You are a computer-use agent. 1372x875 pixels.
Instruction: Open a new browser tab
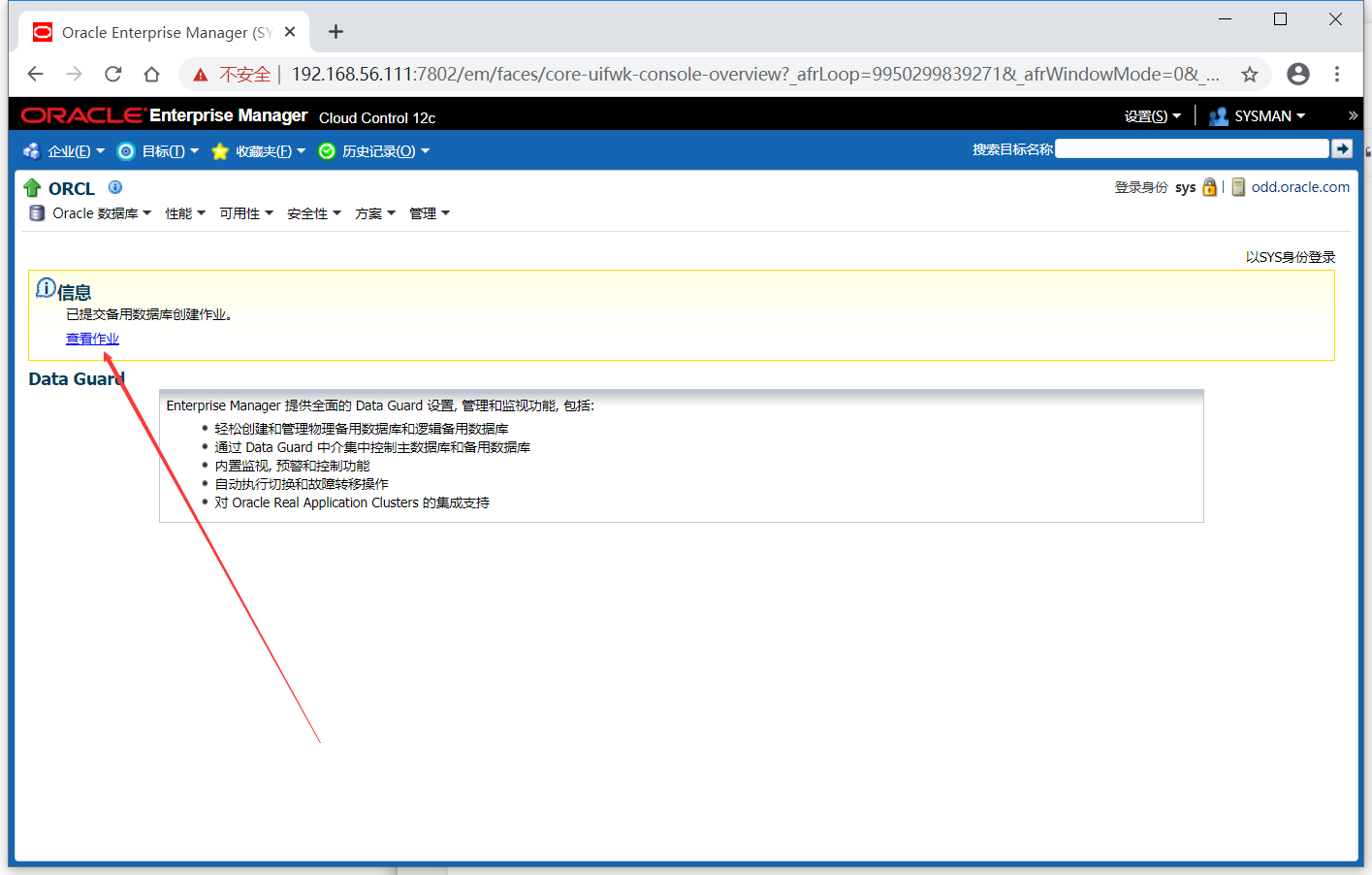(335, 32)
